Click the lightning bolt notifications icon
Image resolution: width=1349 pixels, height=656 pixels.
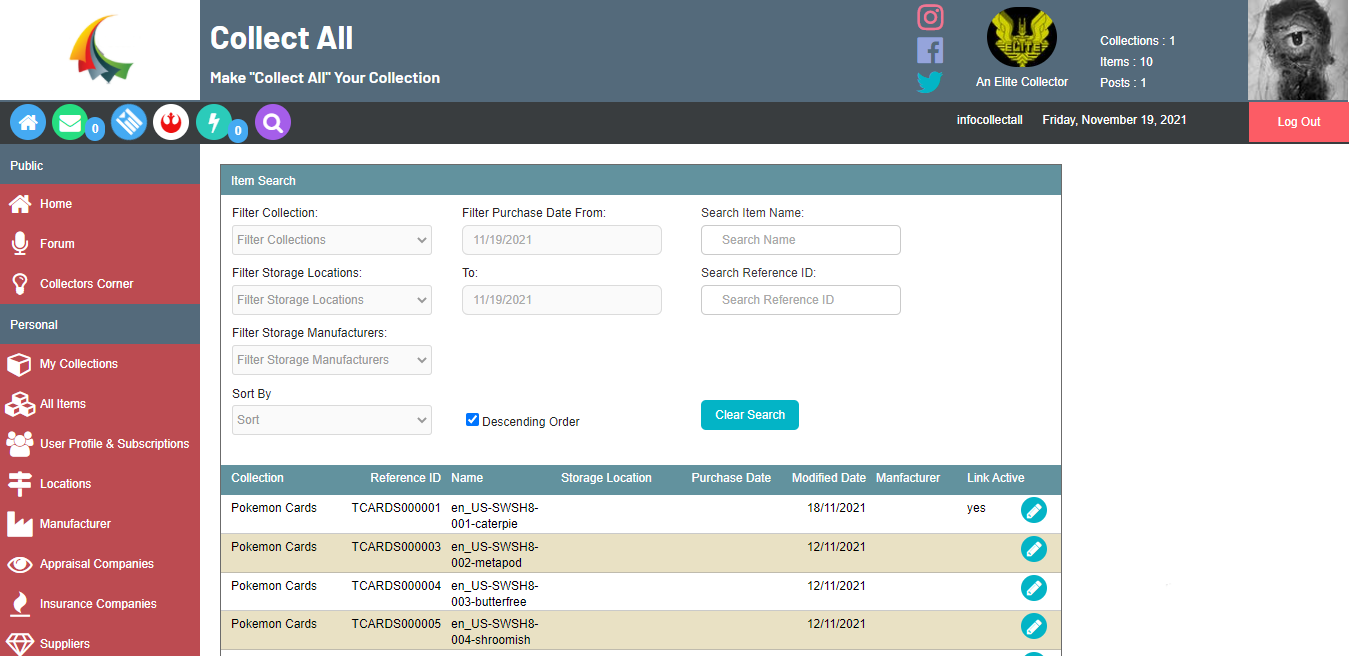(213, 122)
